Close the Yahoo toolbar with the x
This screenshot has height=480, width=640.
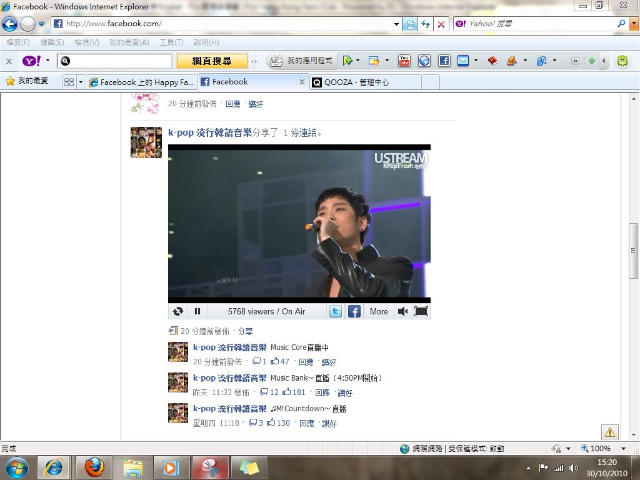pyautogui.click(x=9, y=61)
